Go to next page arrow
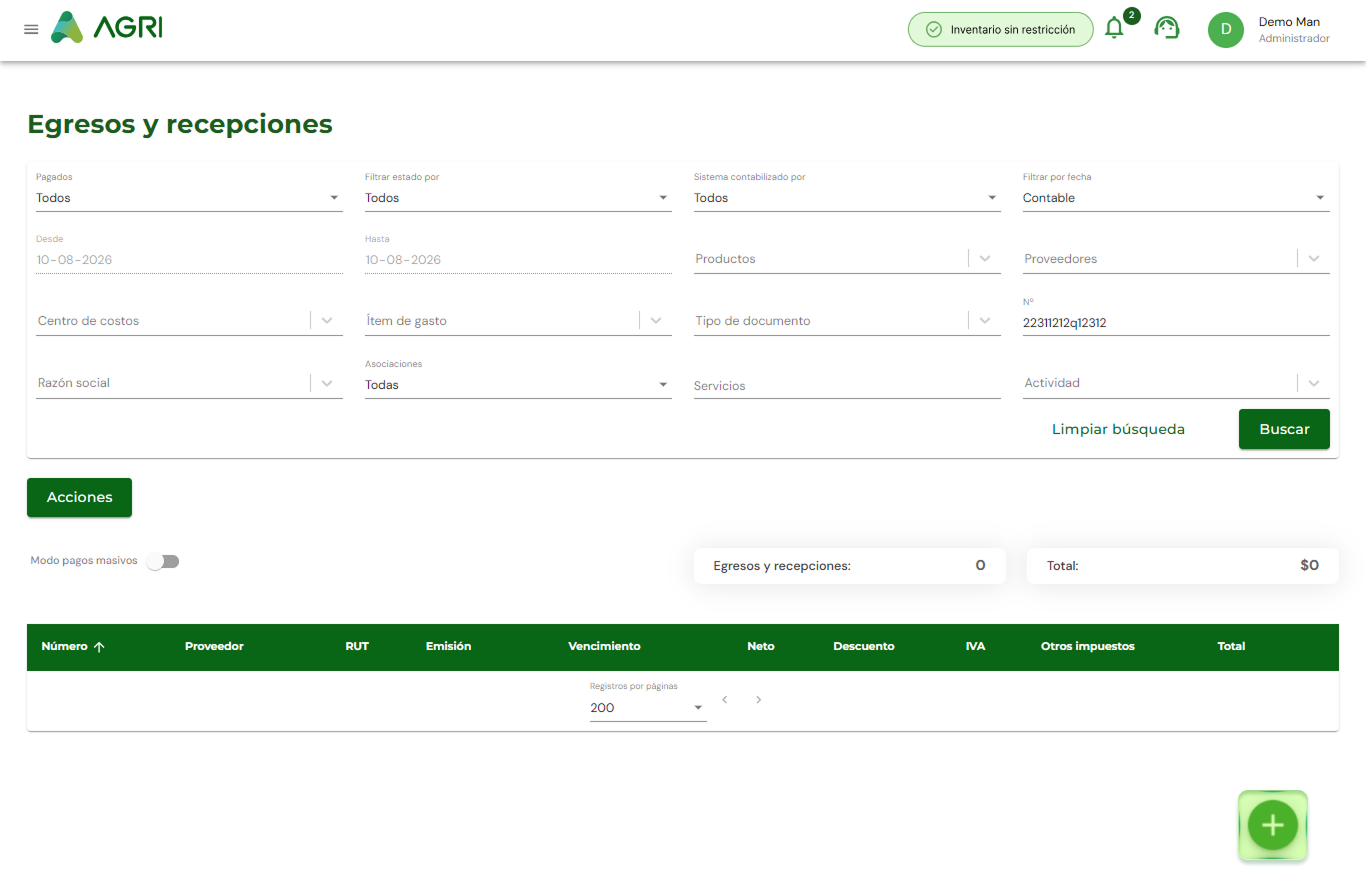The image size is (1366, 882). point(759,699)
